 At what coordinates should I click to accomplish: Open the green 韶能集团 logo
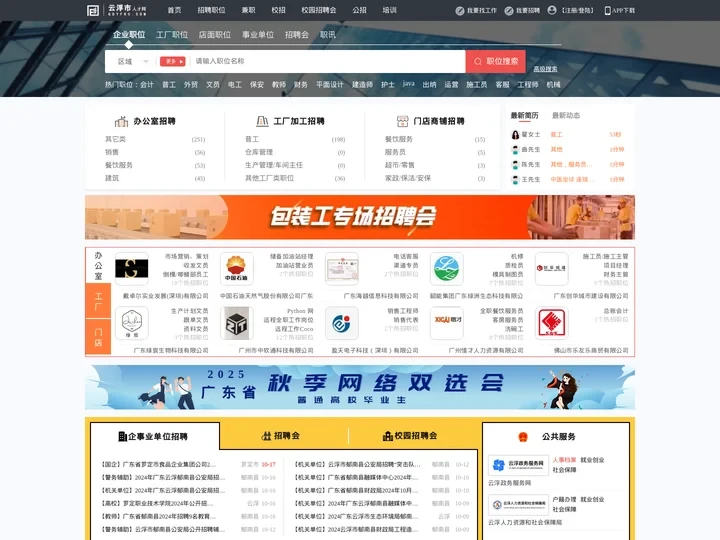point(447,269)
